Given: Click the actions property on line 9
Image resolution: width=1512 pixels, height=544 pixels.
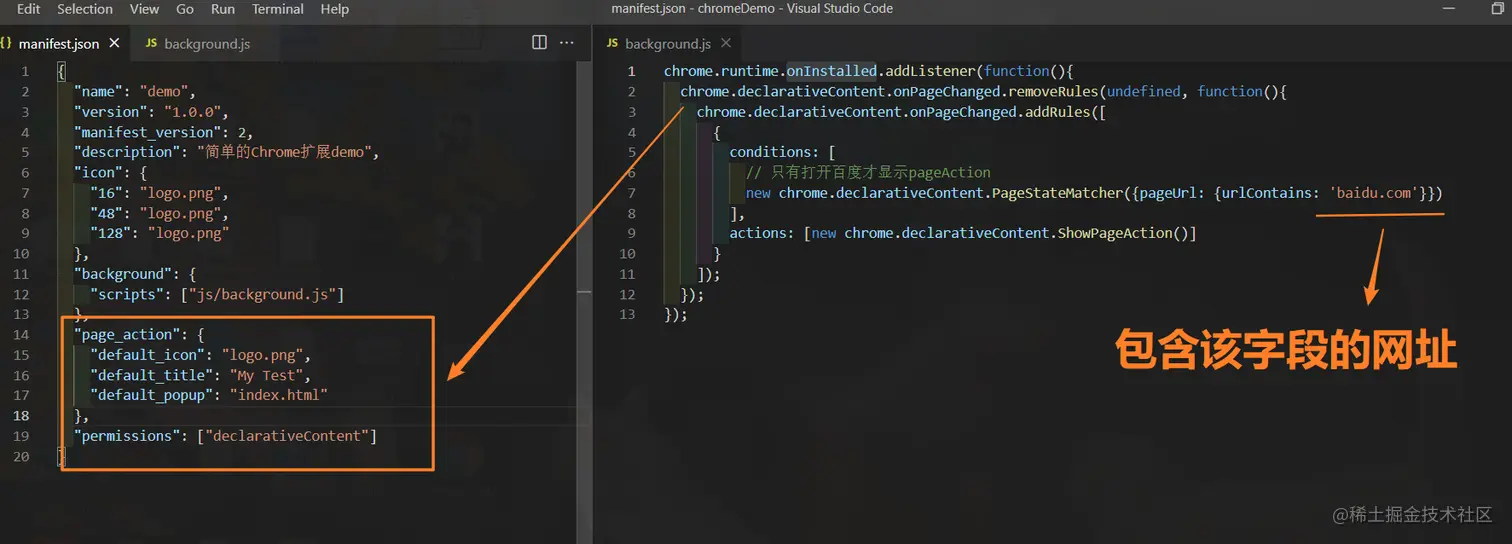Looking at the screenshot, I should click(x=759, y=233).
